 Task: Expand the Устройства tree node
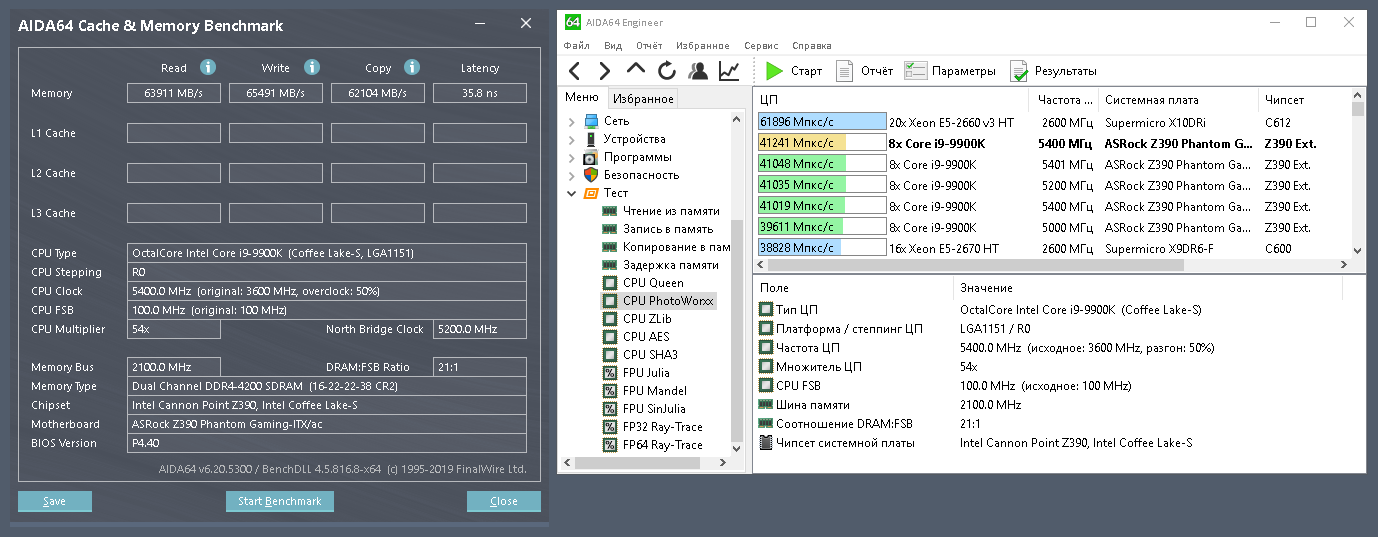coord(571,140)
